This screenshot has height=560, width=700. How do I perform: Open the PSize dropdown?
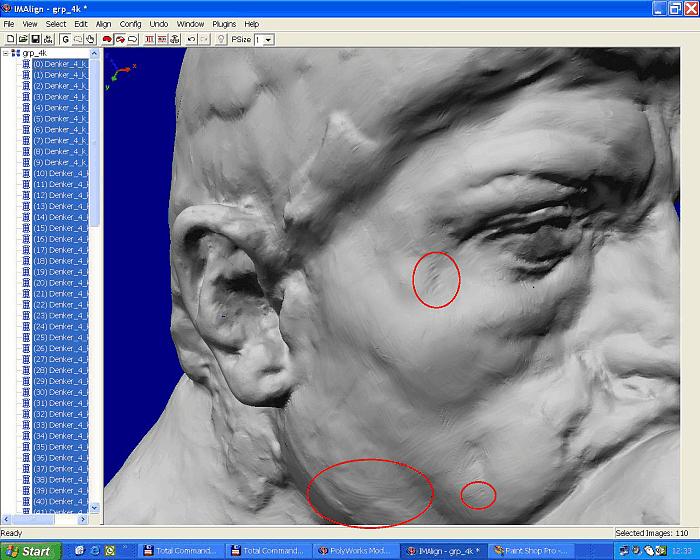click(269, 40)
